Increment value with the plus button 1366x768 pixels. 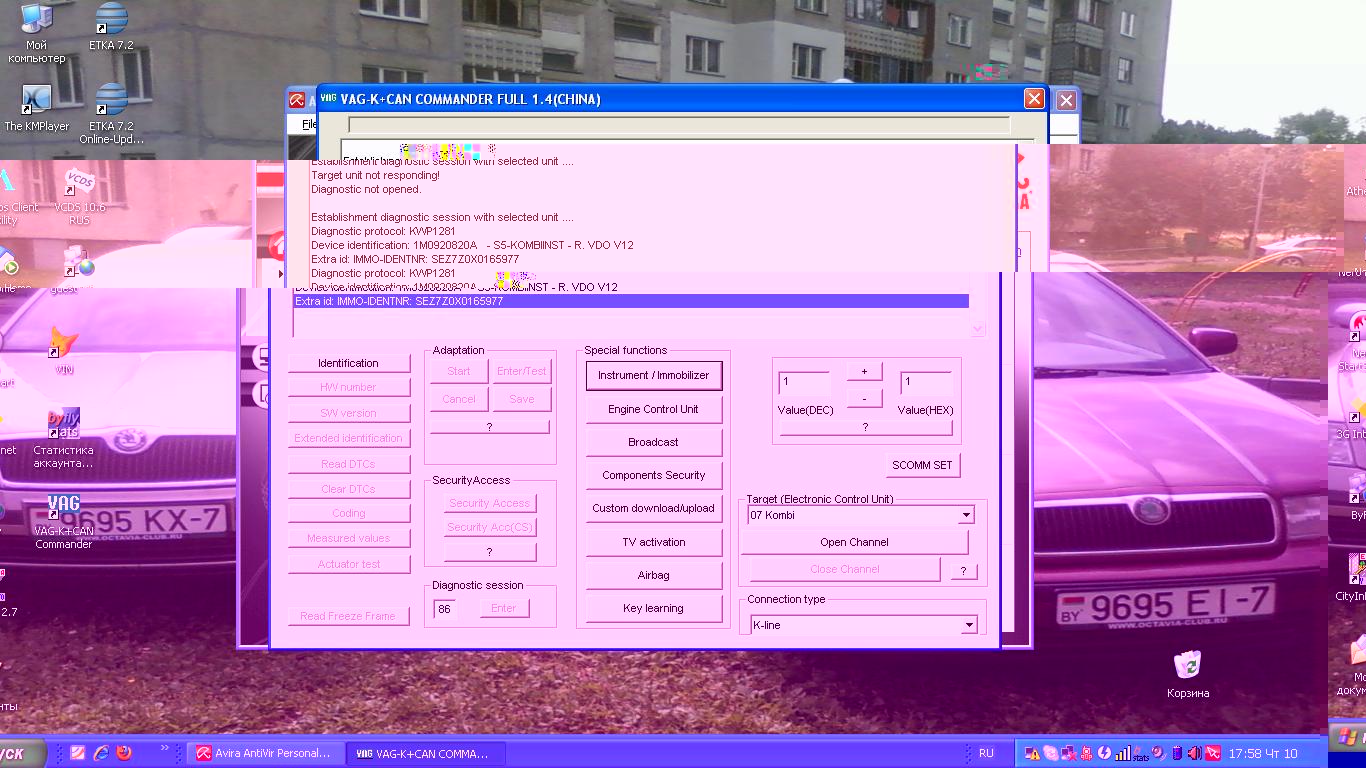(x=864, y=371)
